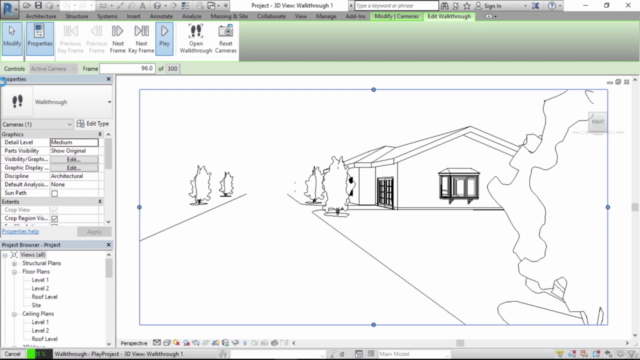Open the Walkthrough type selector dropdown
This screenshot has width=640, height=360.
tap(109, 102)
